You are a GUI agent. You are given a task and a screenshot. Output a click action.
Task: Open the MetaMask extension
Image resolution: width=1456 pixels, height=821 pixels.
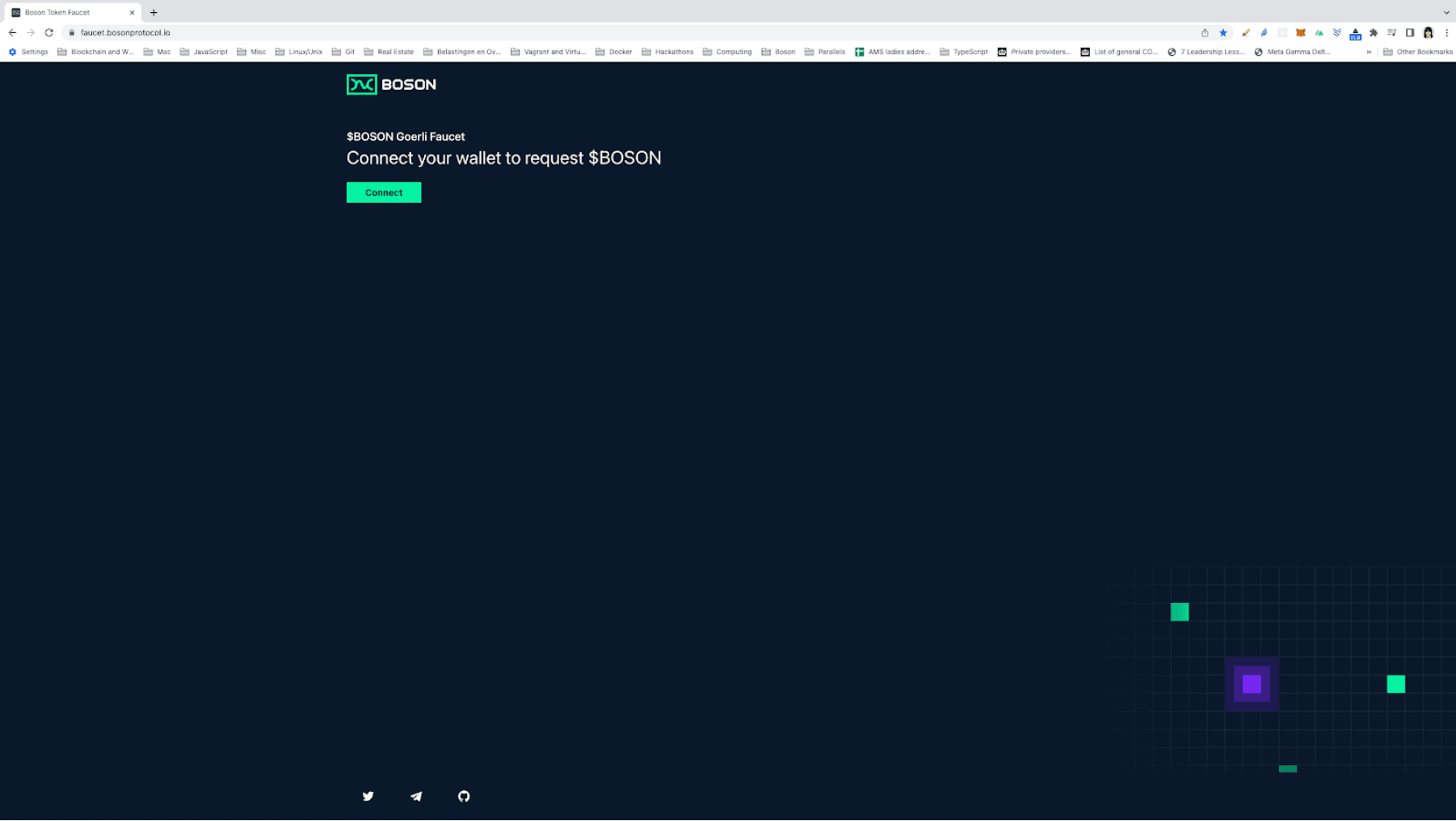pos(1301,32)
